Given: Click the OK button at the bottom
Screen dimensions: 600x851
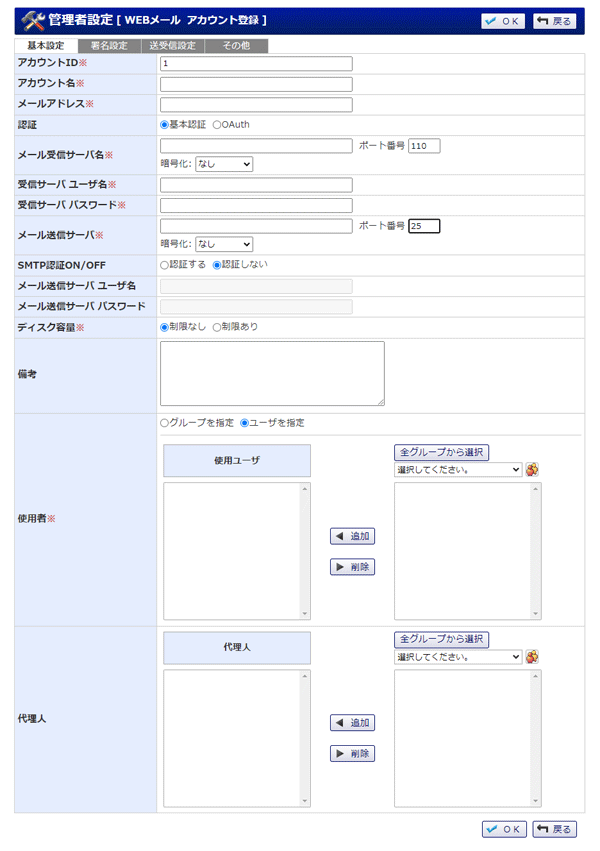Looking at the screenshot, I should pyautogui.click(x=504, y=829).
